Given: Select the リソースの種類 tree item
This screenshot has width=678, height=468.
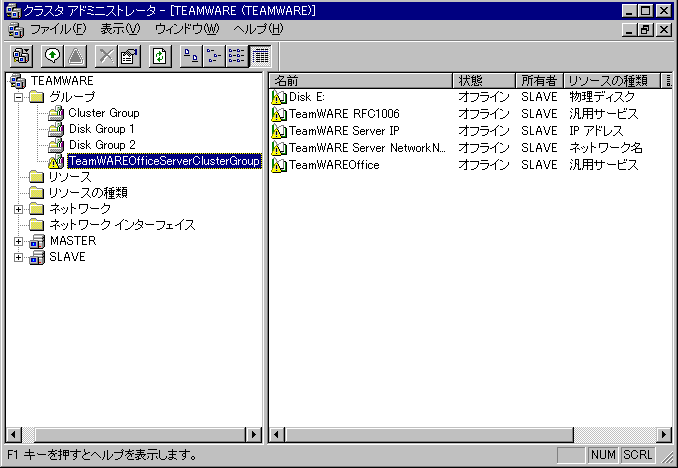Looking at the screenshot, I should tap(88, 193).
